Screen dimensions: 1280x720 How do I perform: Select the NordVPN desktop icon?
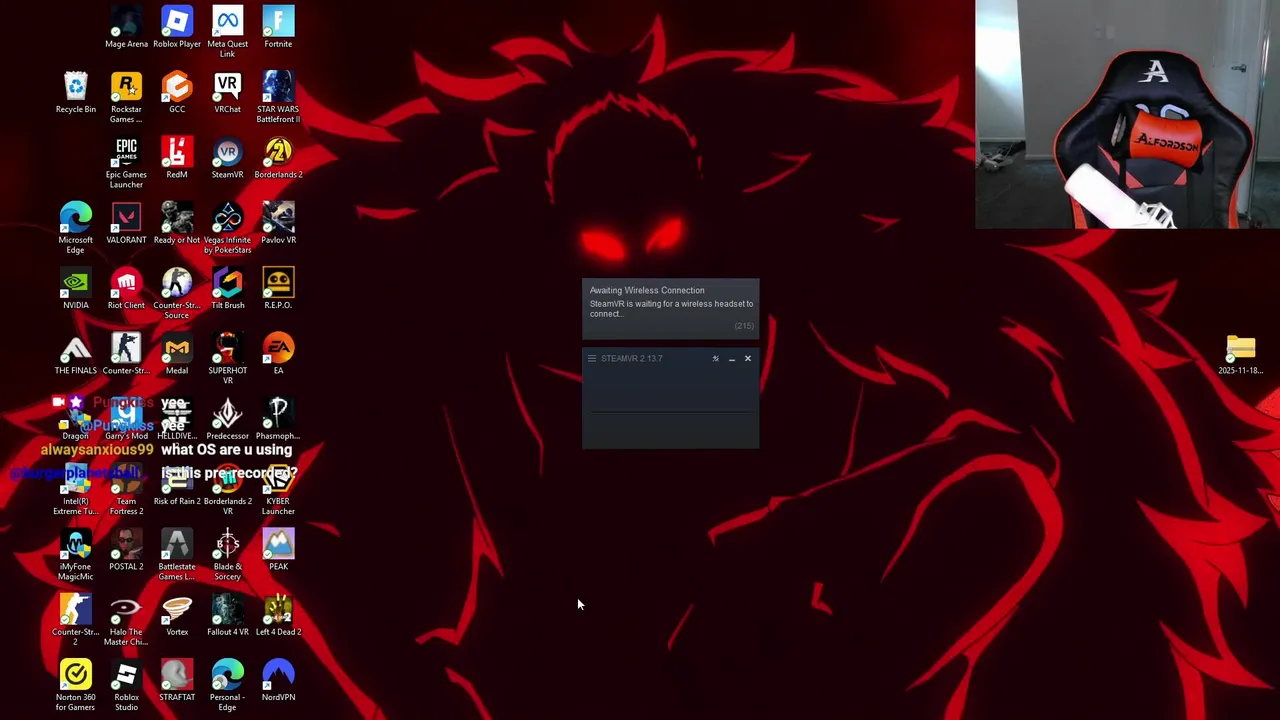pyautogui.click(x=278, y=681)
